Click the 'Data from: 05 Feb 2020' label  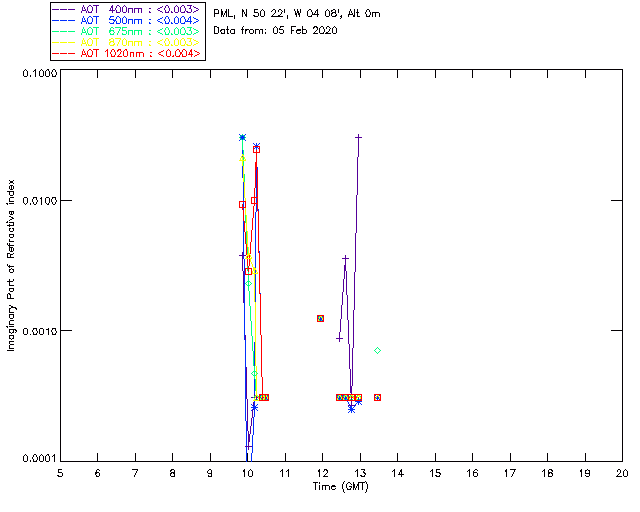[x=275, y=31]
